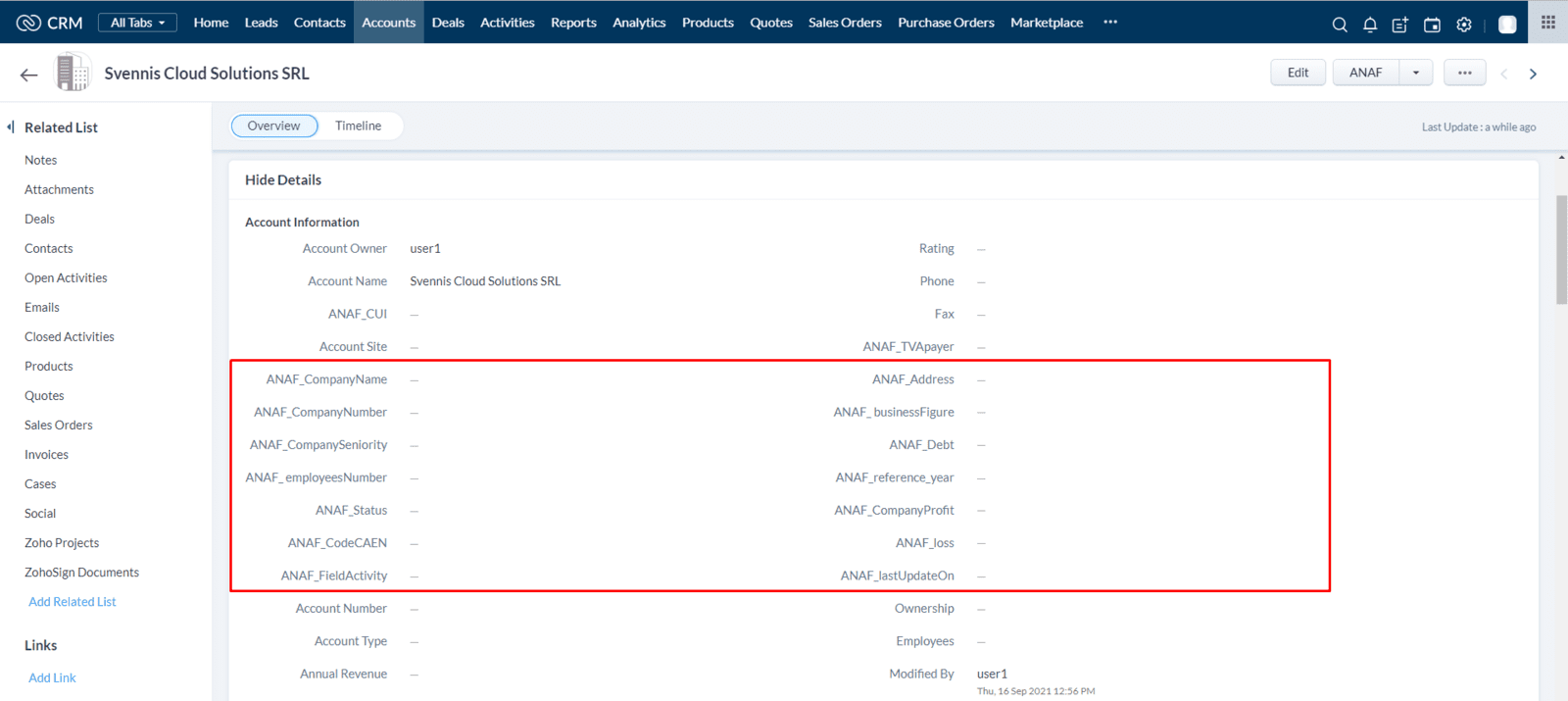Open Social related list
This screenshot has height=701, width=1568.
tap(40, 513)
